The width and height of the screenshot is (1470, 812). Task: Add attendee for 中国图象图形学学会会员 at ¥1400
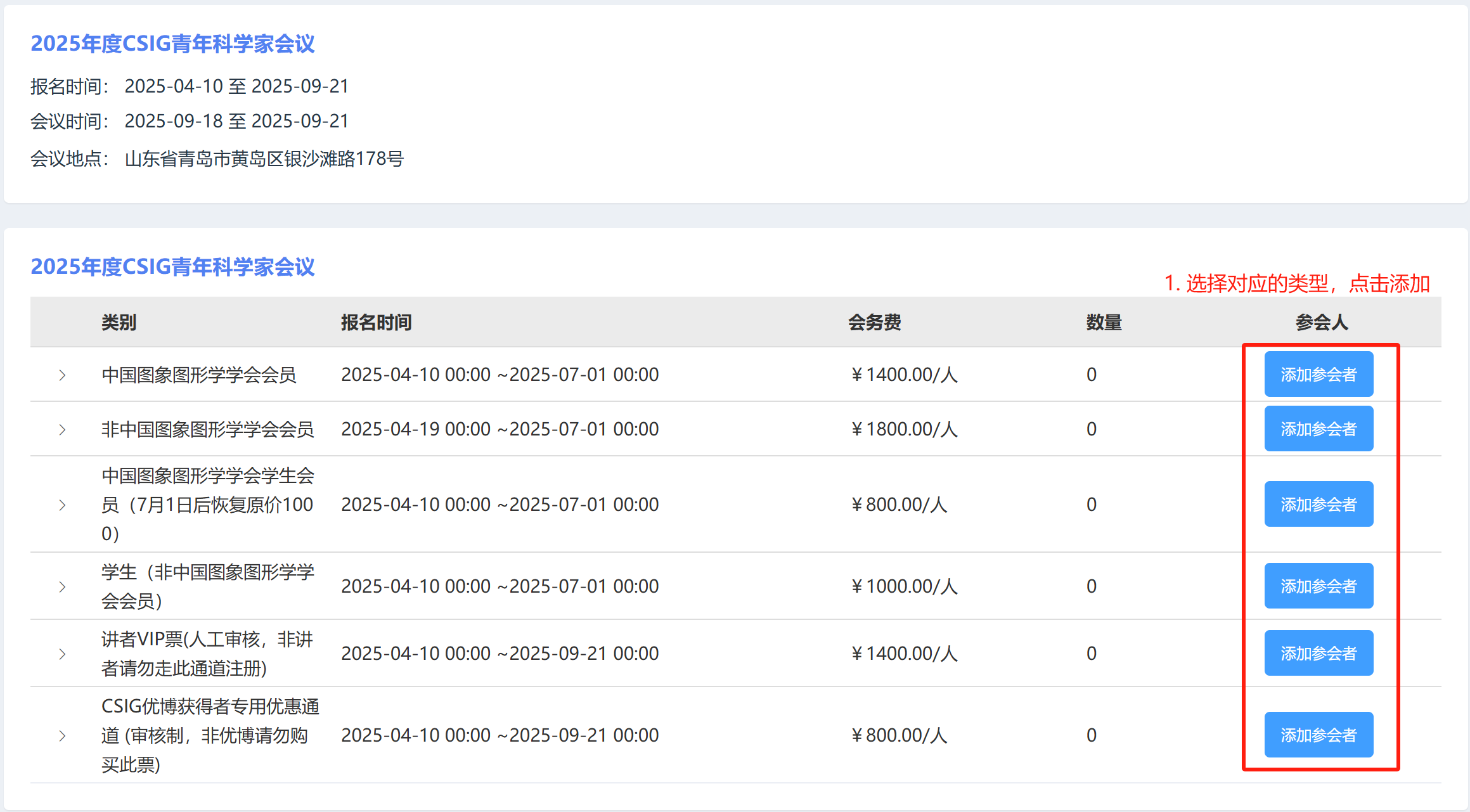point(1318,375)
